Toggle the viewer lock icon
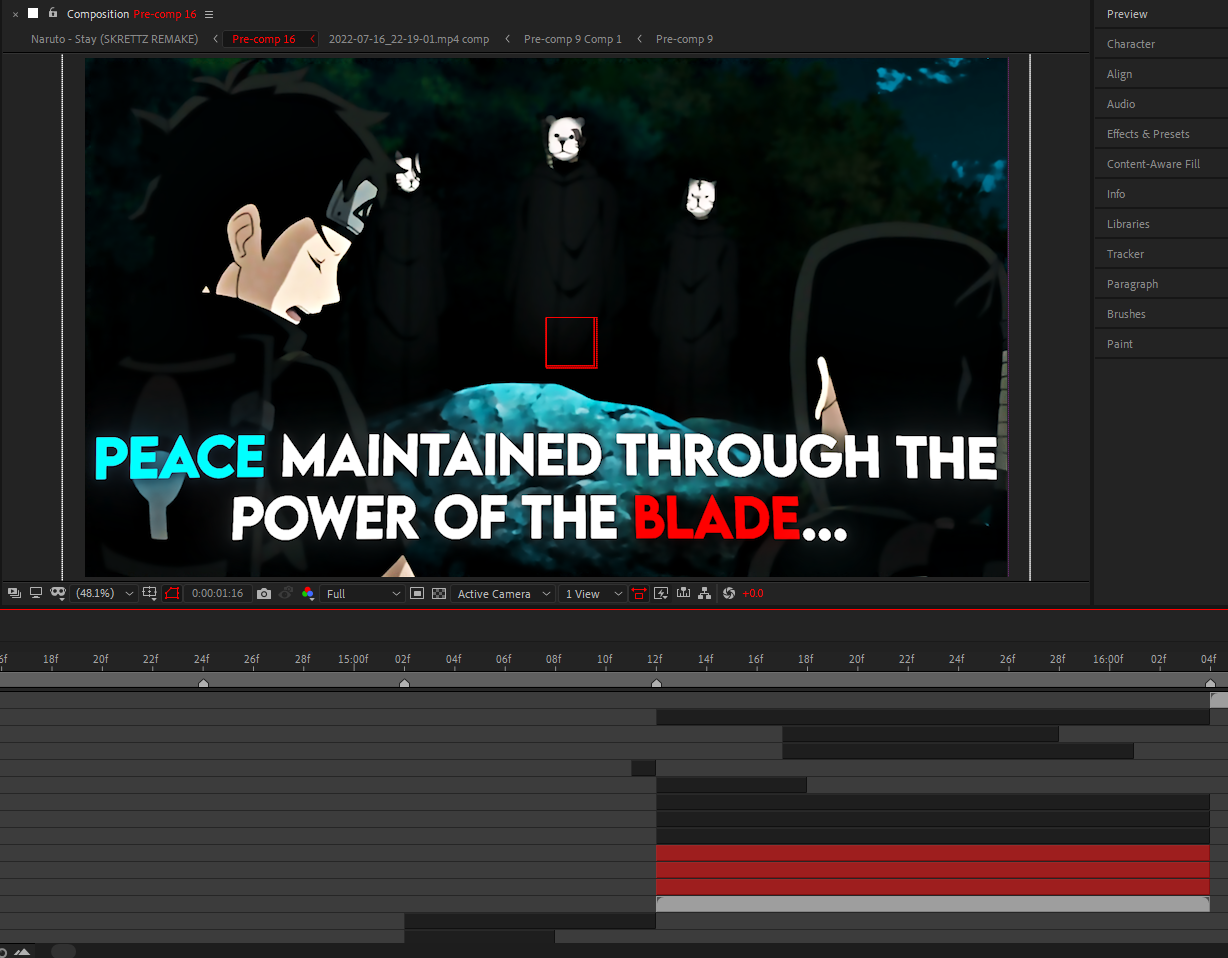Image resolution: width=1228 pixels, height=958 pixels. pos(53,13)
